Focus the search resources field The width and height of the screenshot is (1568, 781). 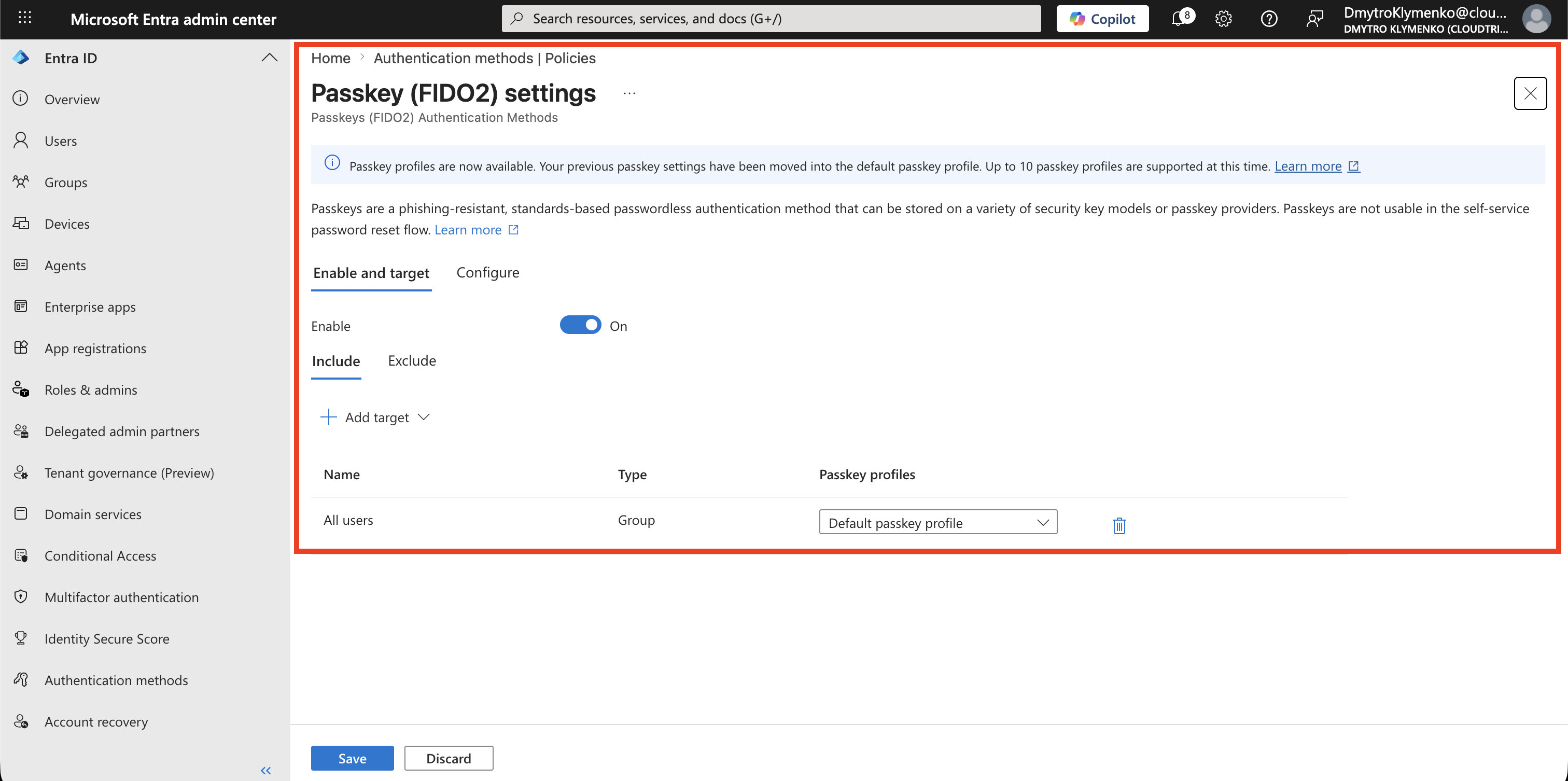[x=771, y=19]
